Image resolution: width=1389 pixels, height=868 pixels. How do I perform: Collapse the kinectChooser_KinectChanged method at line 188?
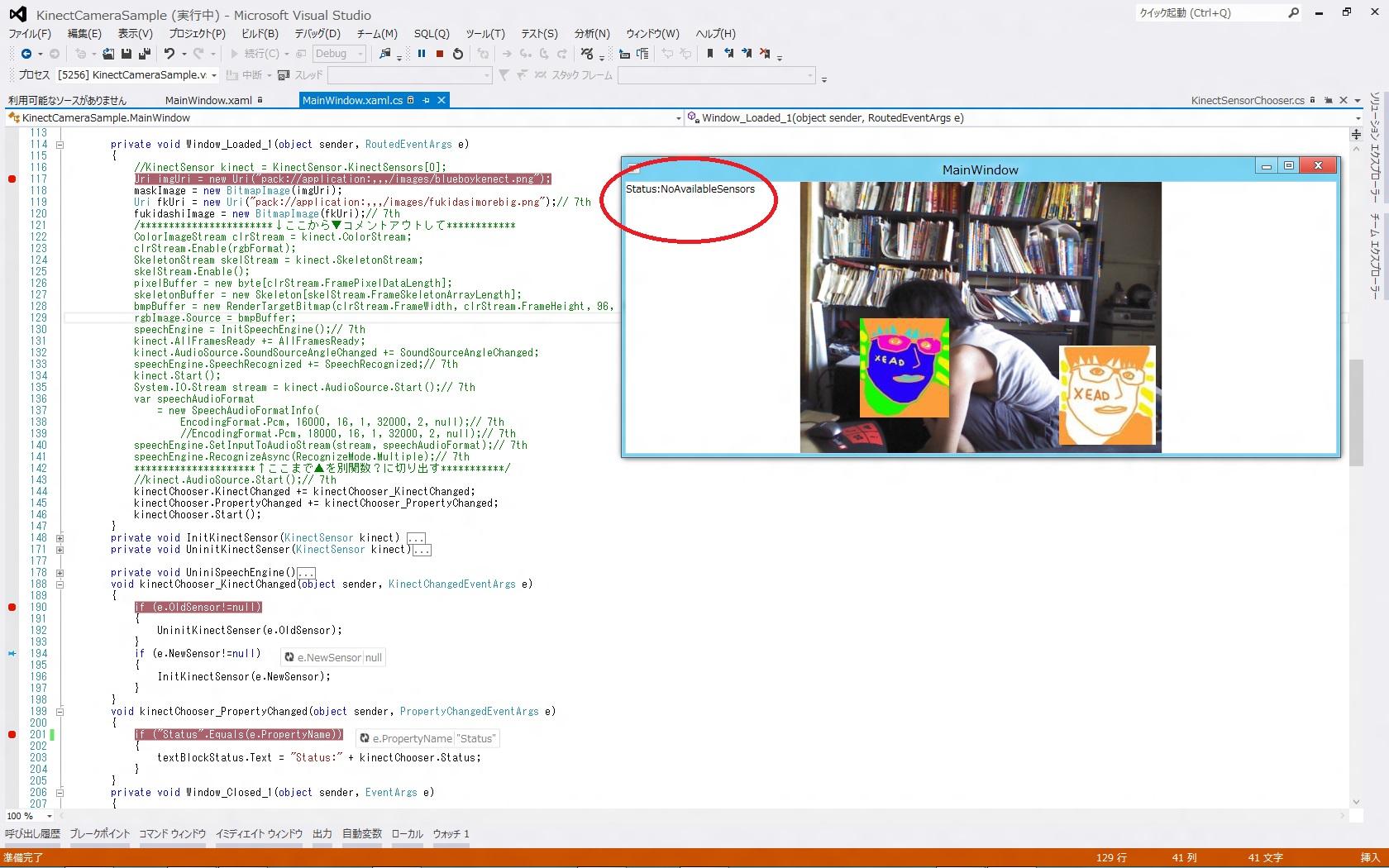60,584
